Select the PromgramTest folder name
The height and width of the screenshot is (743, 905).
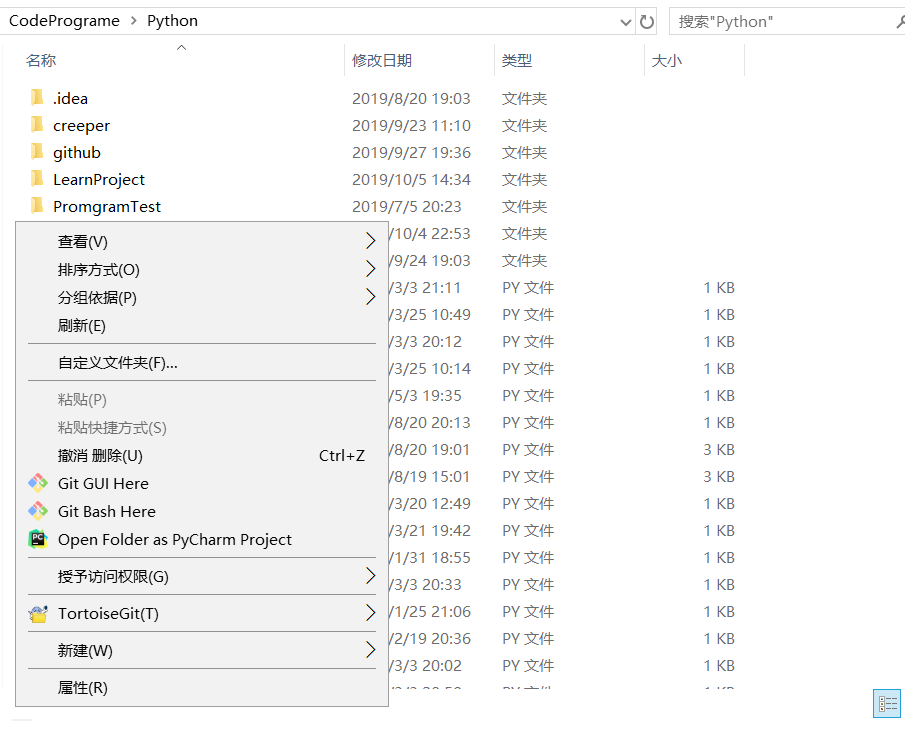tap(107, 207)
